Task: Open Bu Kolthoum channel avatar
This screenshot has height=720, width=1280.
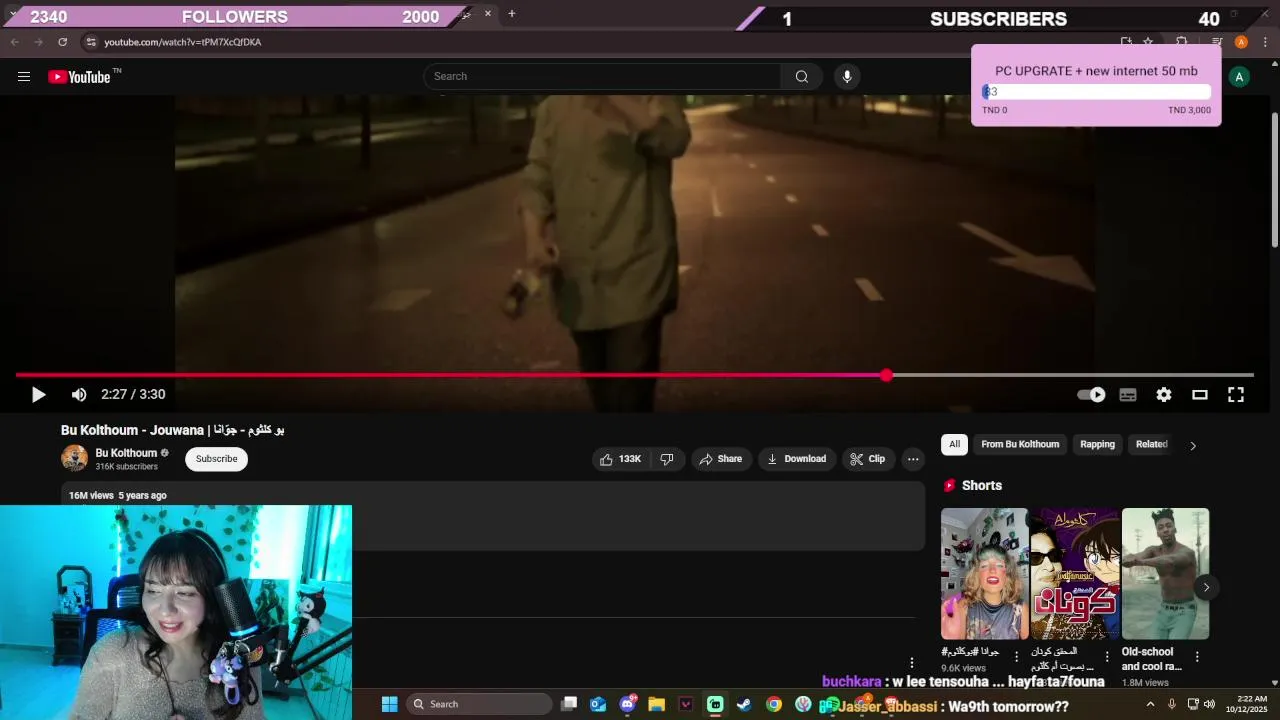Action: (75, 458)
